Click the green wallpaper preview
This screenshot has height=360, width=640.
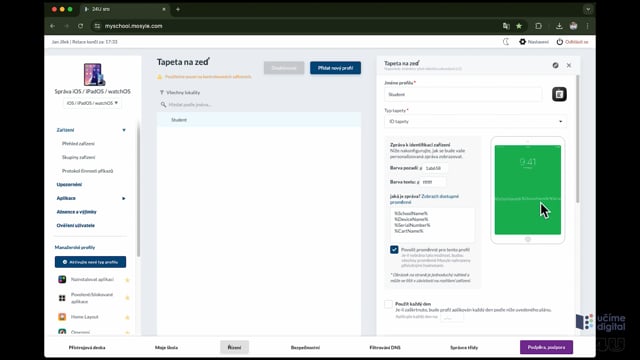click(527, 190)
